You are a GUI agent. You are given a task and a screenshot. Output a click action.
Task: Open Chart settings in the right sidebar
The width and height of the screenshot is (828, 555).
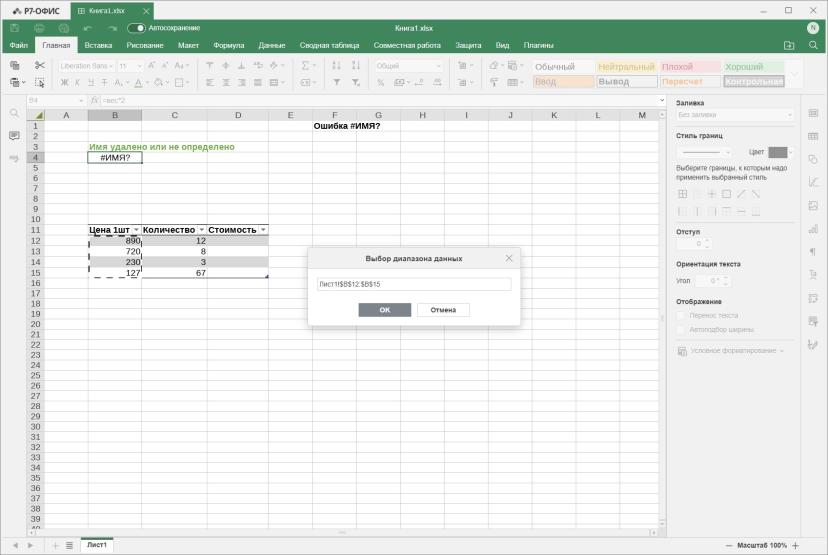[813, 229]
